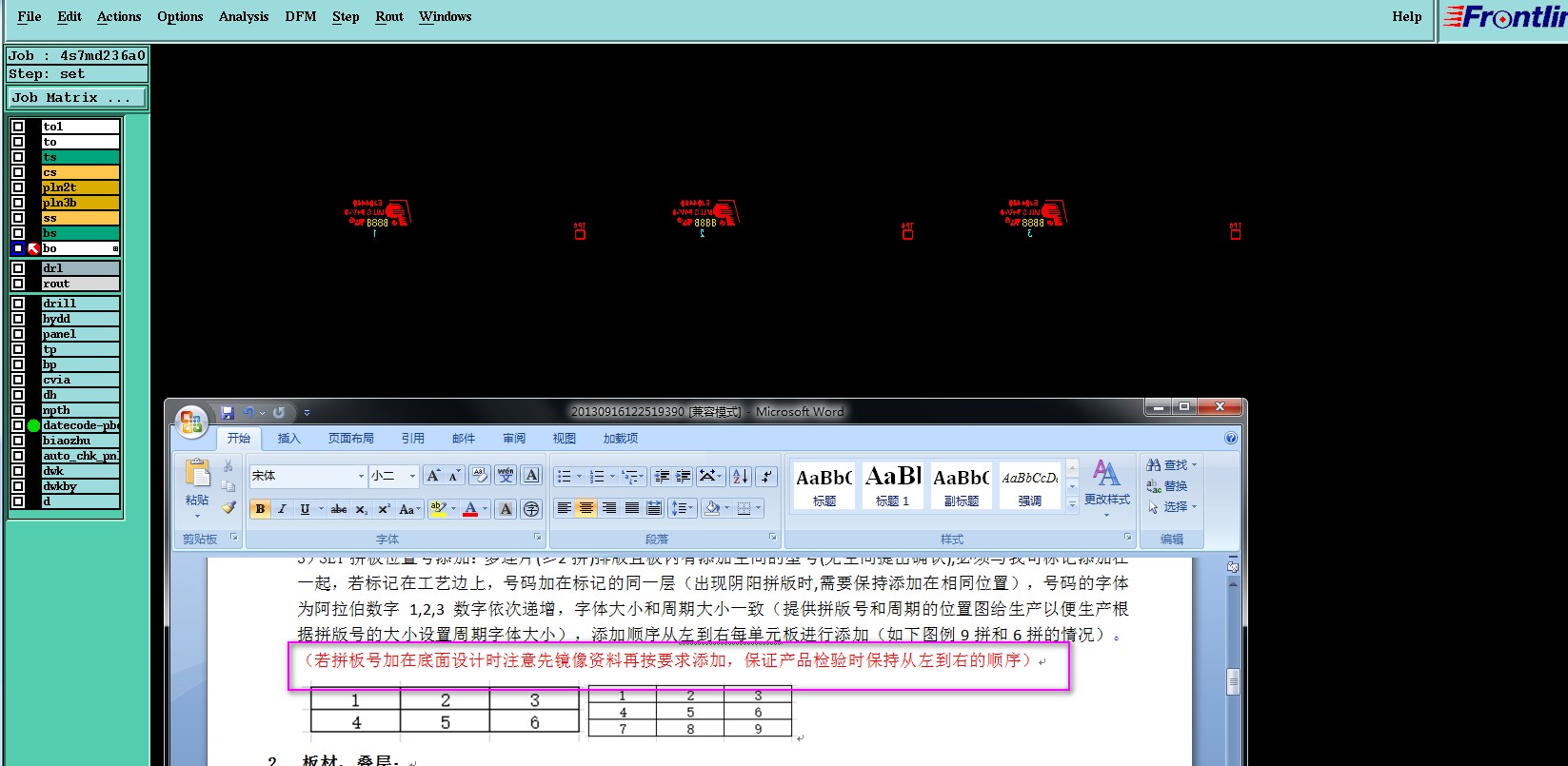1568x766 pixels.
Task: Switch to the 页面布局 ribbon tab
Action: pos(351,439)
